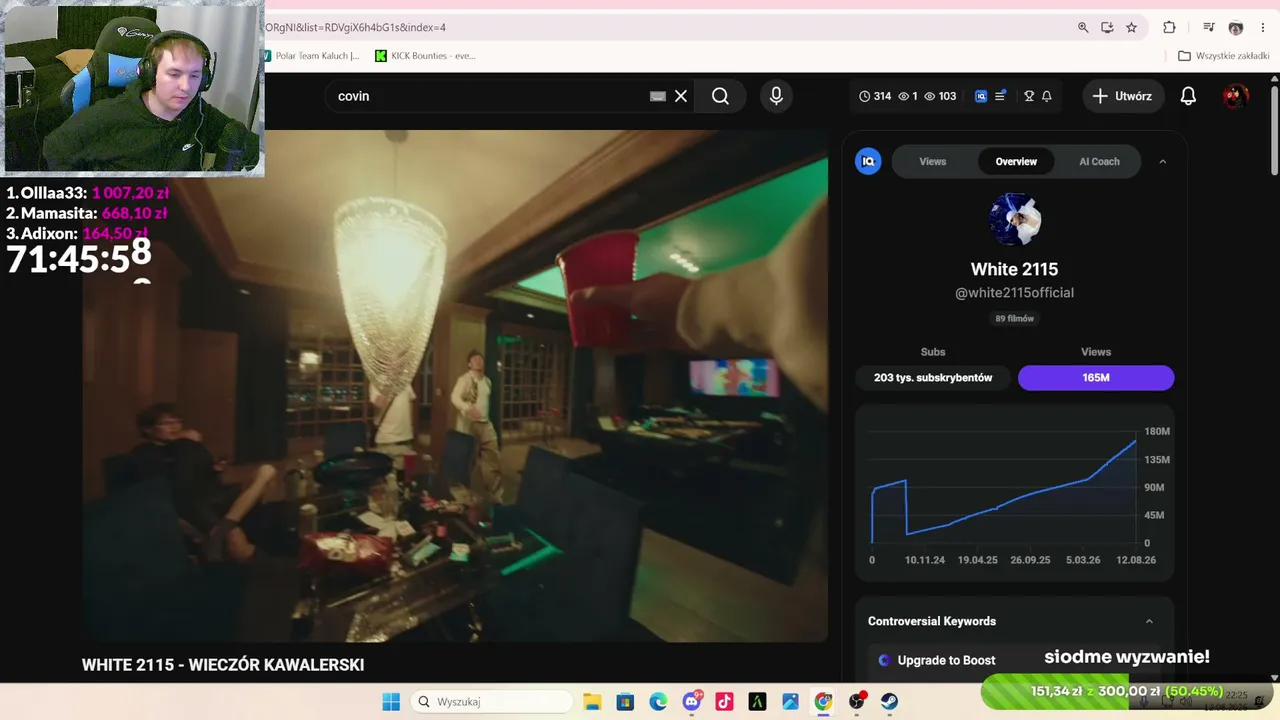Open the White 2115 channel avatar
1280x720 pixels.
[1015, 220]
